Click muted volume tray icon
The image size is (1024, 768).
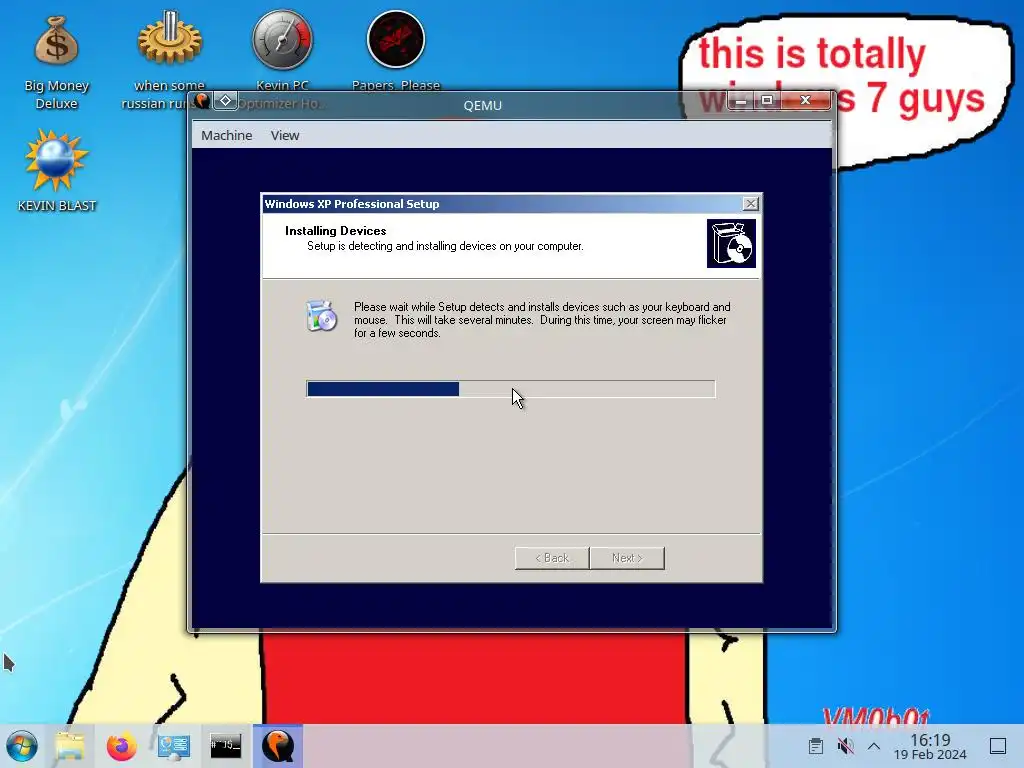pos(845,746)
